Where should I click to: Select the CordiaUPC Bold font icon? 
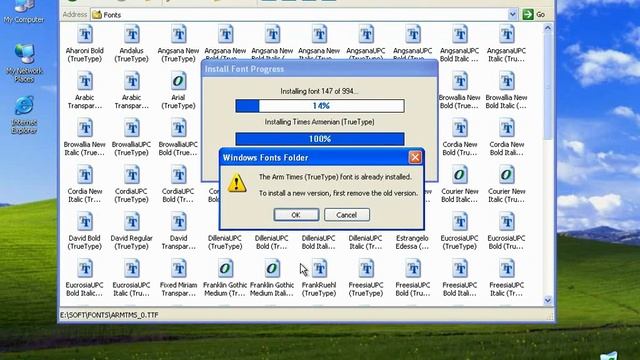178,175
